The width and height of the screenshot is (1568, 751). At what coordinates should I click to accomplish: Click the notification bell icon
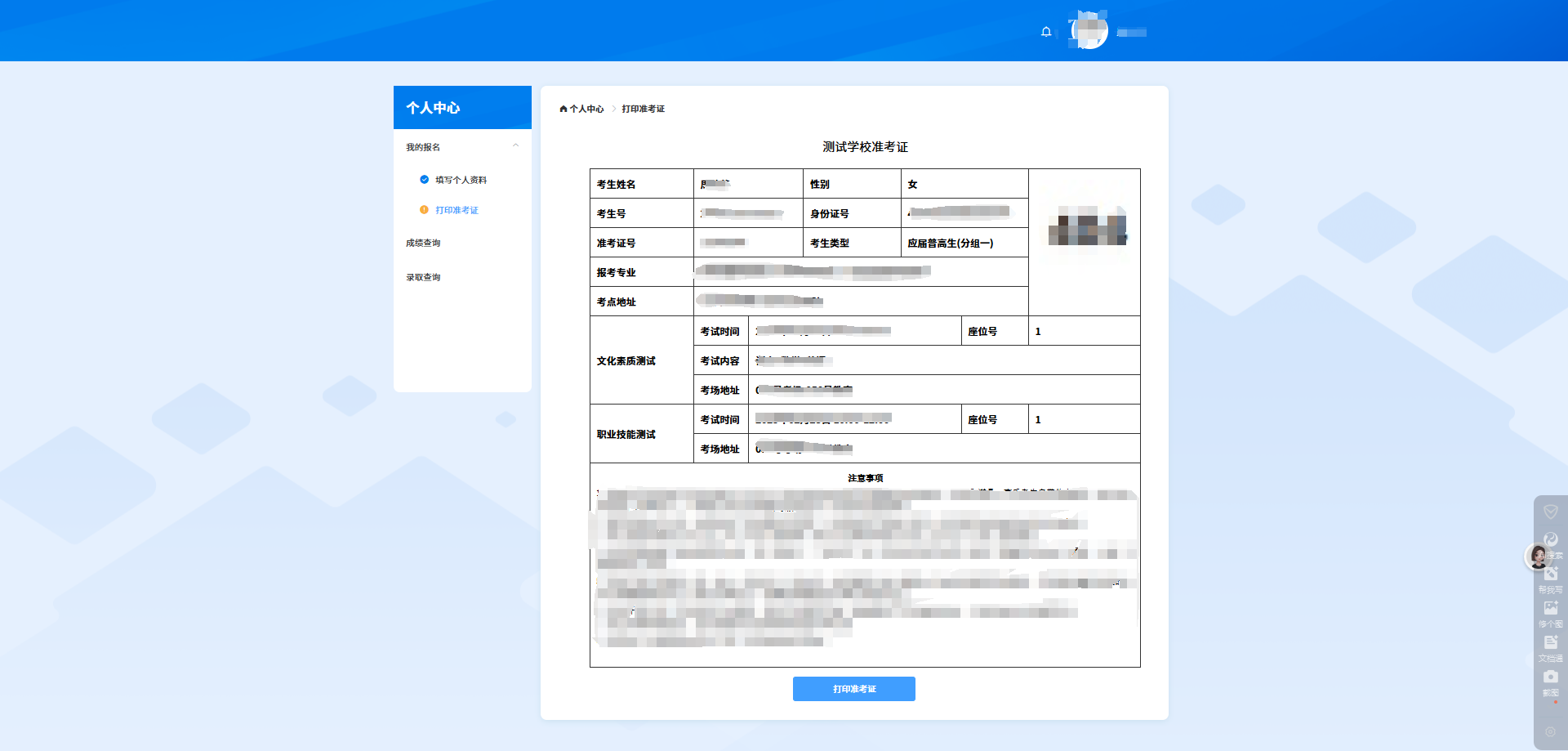point(1046,32)
